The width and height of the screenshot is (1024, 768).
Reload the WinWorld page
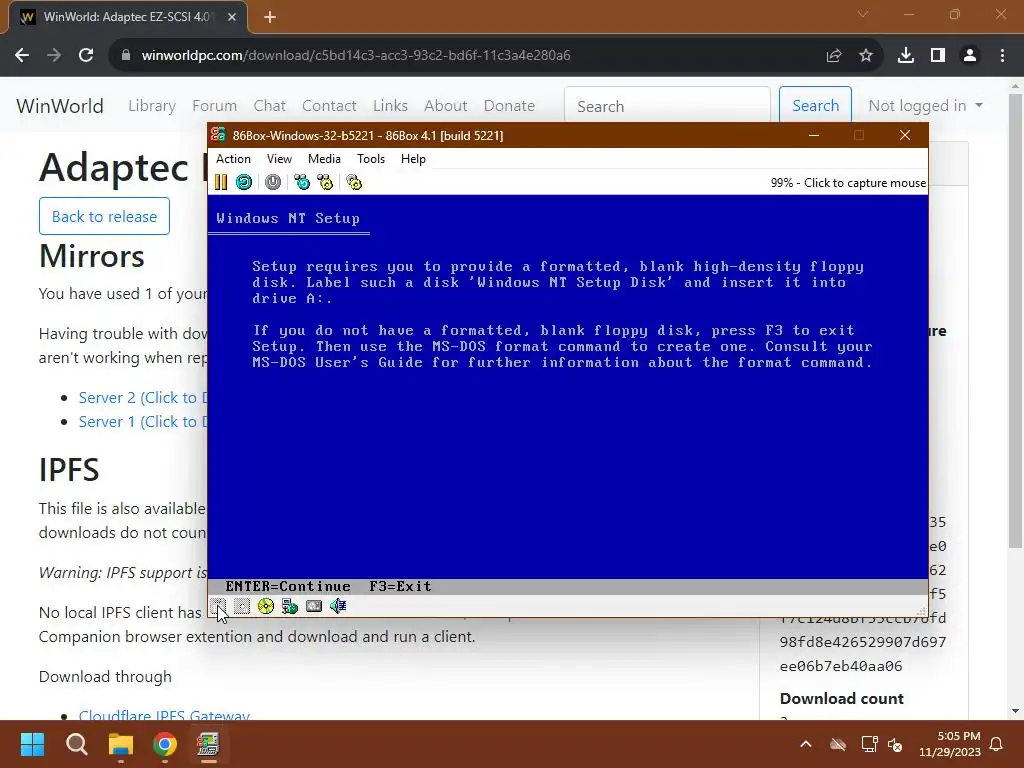[86, 56]
